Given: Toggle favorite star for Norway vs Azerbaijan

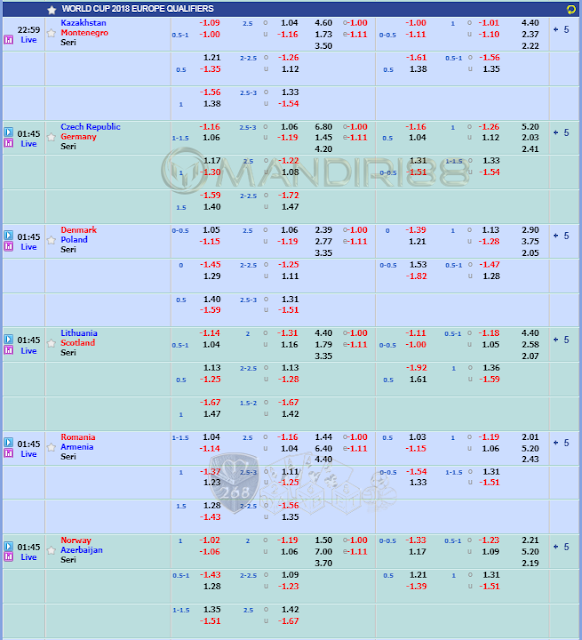Looking at the screenshot, I should pos(51,551).
